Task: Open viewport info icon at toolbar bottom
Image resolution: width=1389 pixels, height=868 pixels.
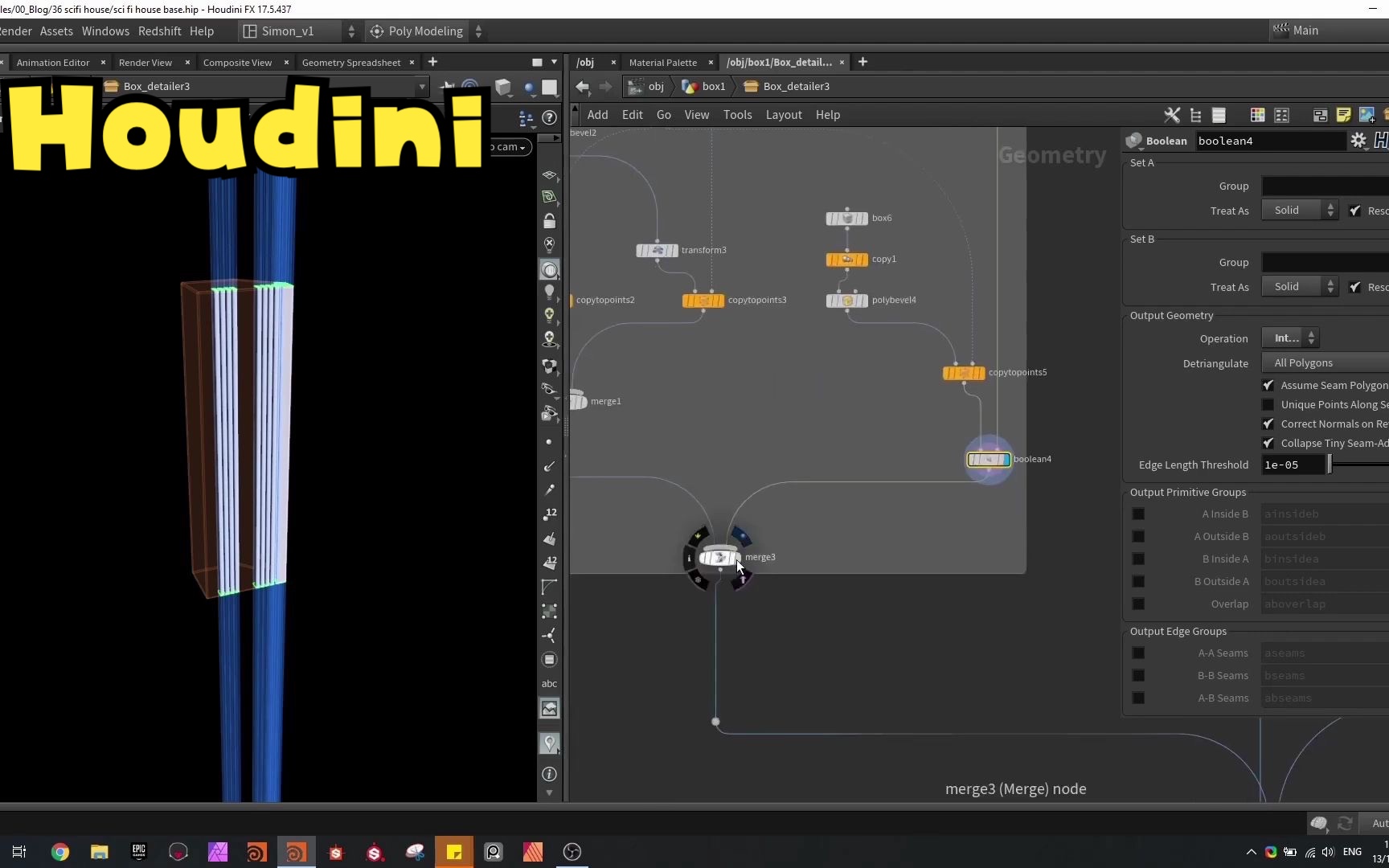Action: point(550,774)
